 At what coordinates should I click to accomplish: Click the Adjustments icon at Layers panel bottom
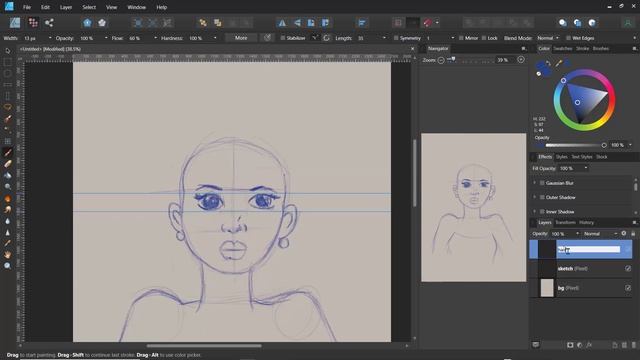click(580, 345)
